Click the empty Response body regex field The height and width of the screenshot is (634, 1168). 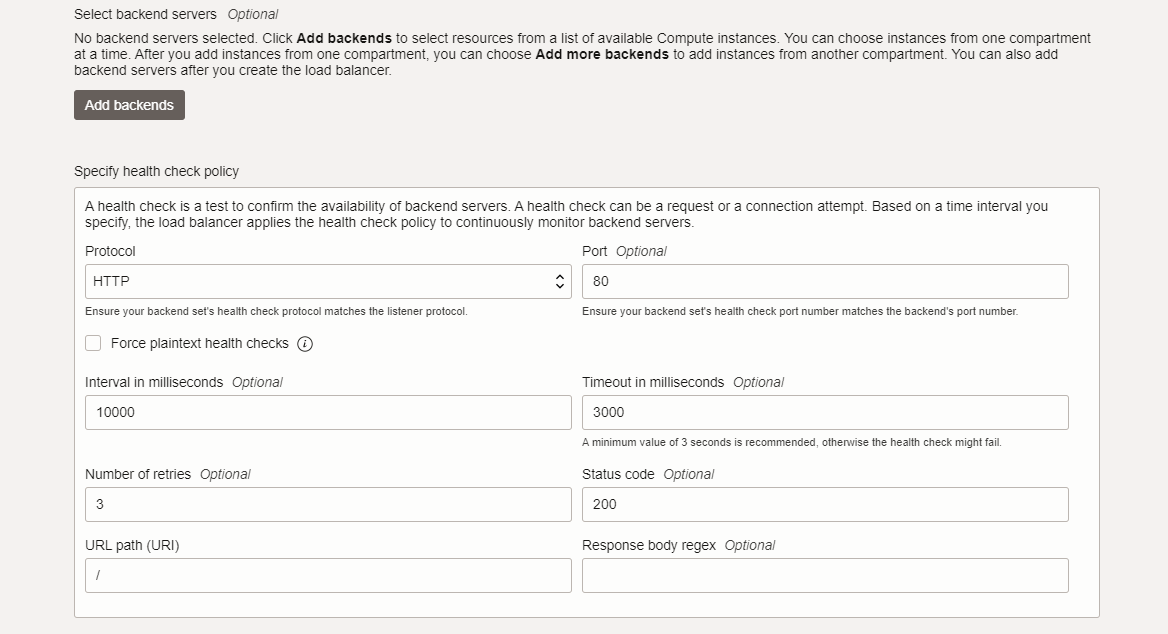pos(823,575)
